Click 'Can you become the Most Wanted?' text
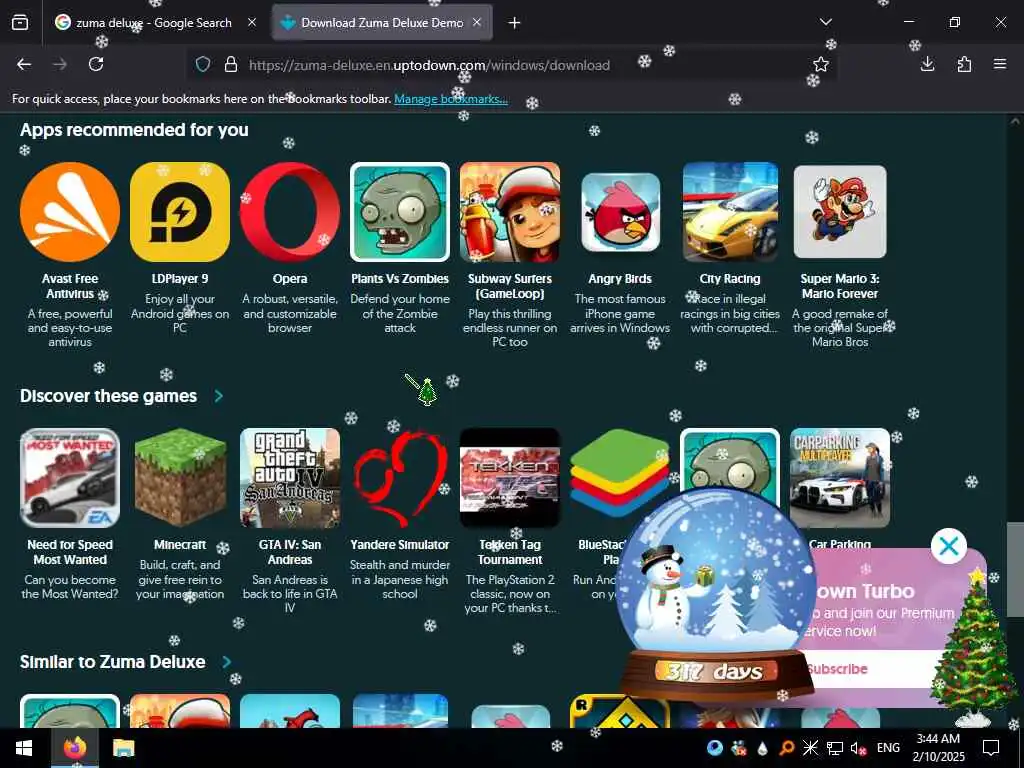 pyautogui.click(x=70, y=586)
